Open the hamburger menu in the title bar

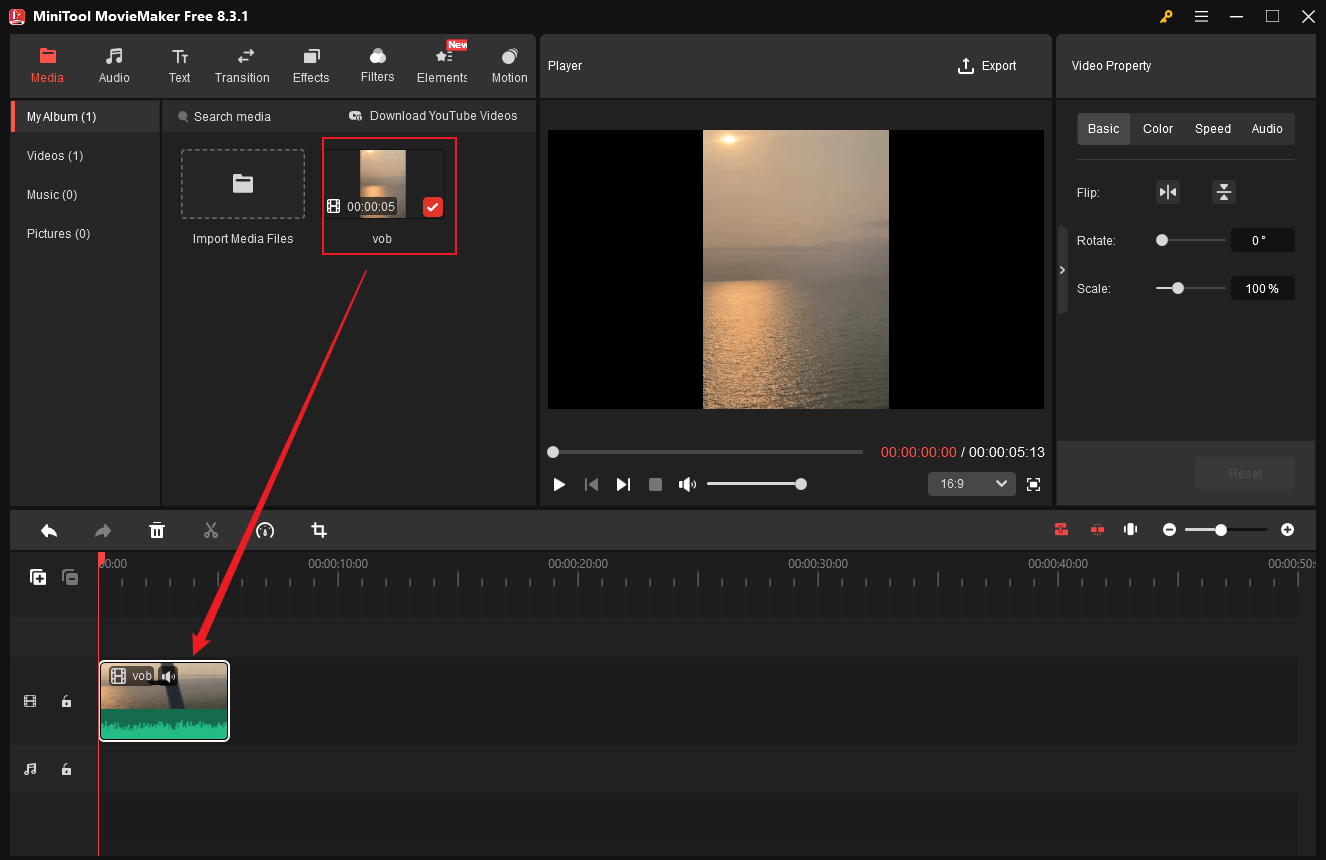[1201, 16]
